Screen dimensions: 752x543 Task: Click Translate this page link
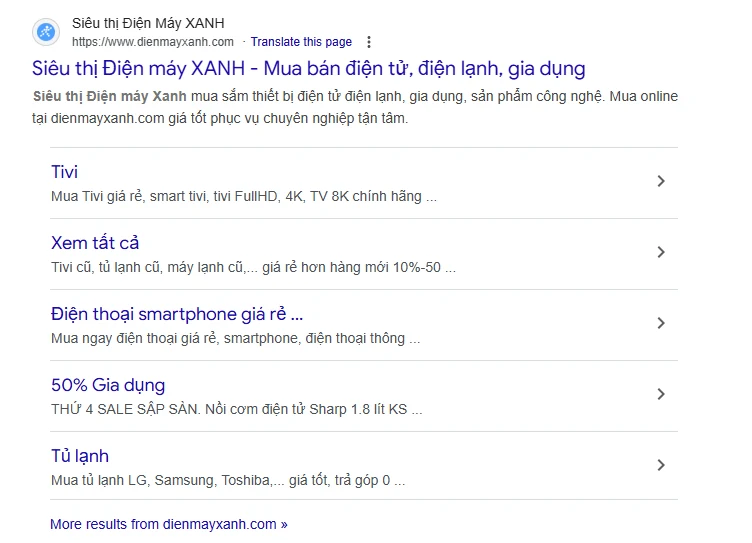[301, 42]
